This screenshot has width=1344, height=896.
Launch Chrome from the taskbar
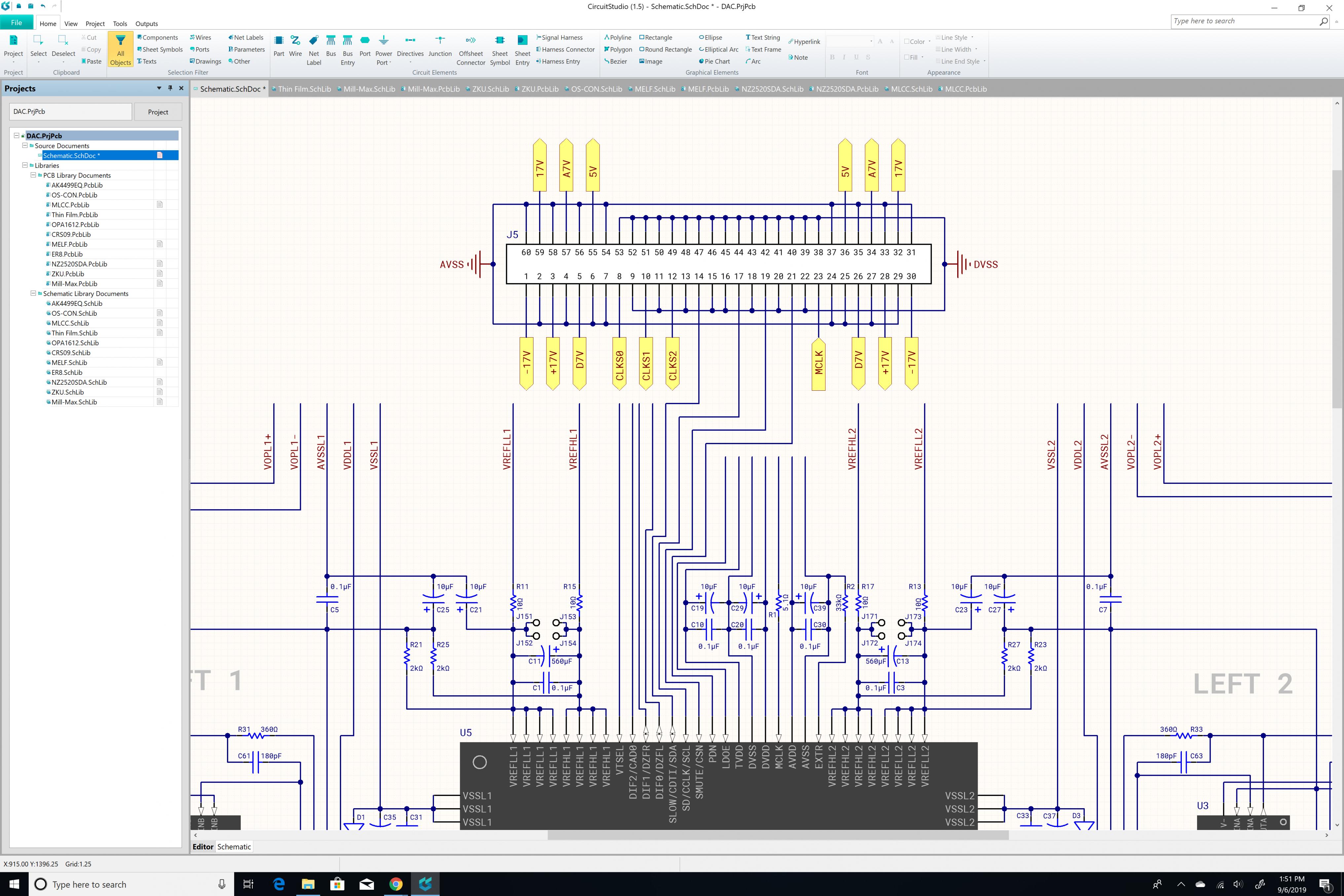click(x=395, y=883)
